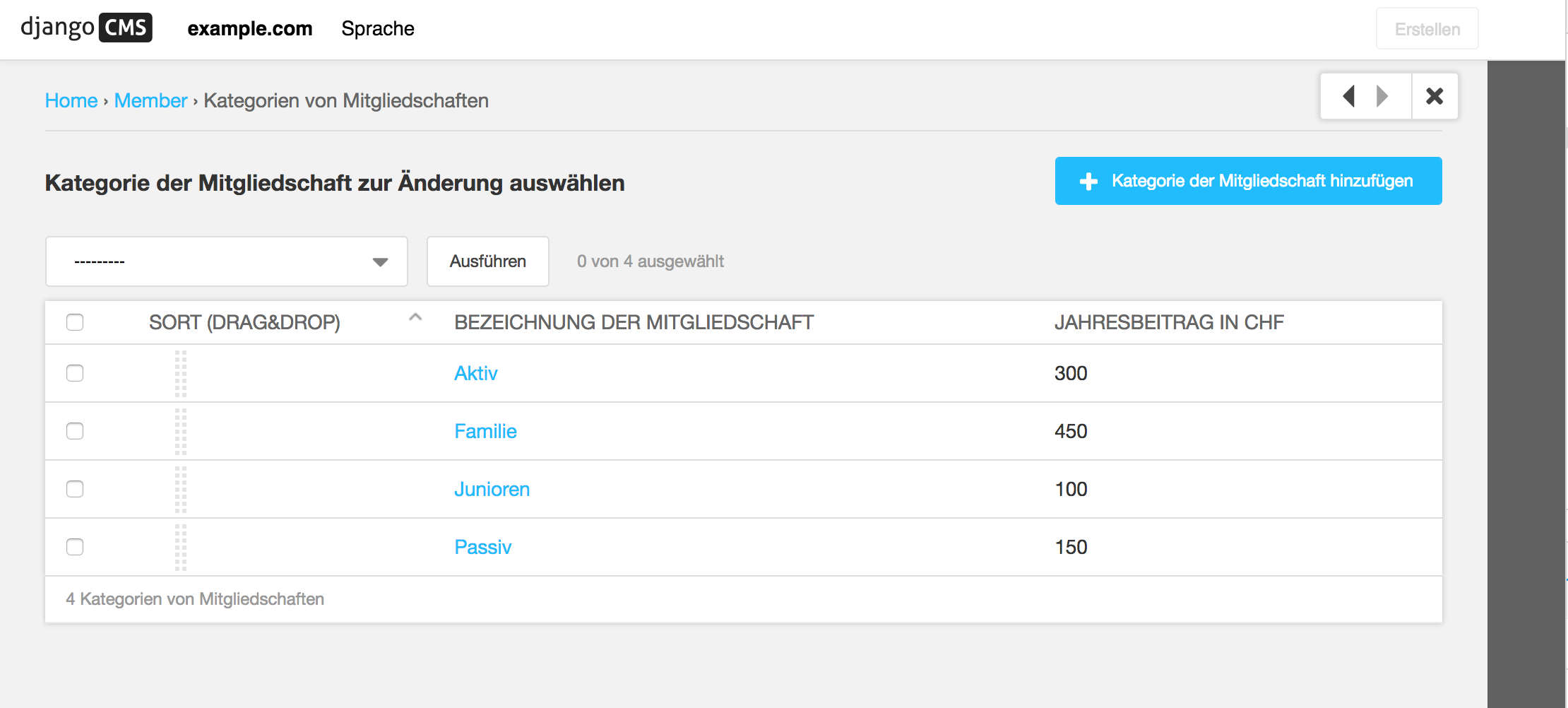Click the fee value 150
This screenshot has height=708, width=1568.
click(x=1071, y=547)
